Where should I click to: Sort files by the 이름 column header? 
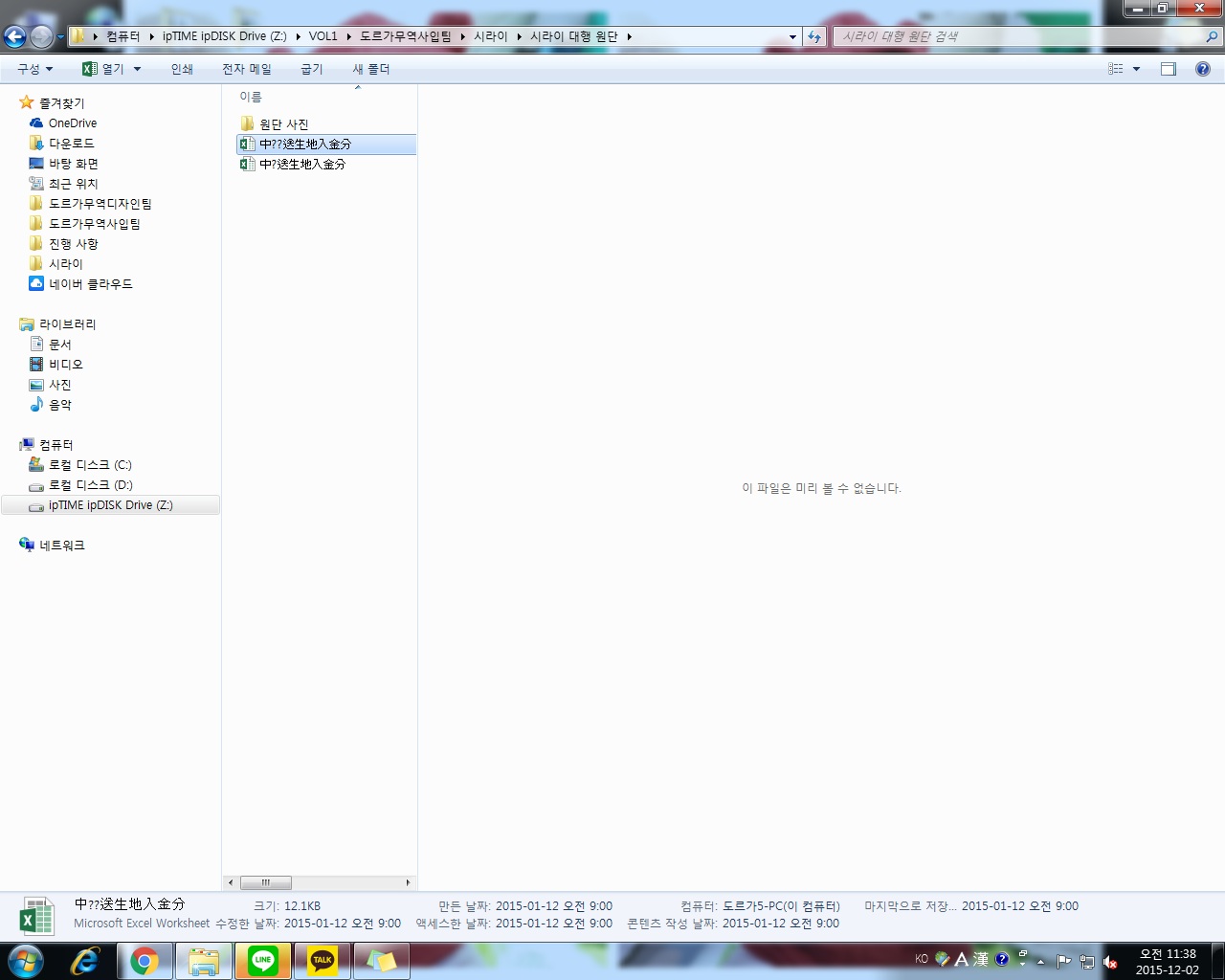(x=251, y=97)
